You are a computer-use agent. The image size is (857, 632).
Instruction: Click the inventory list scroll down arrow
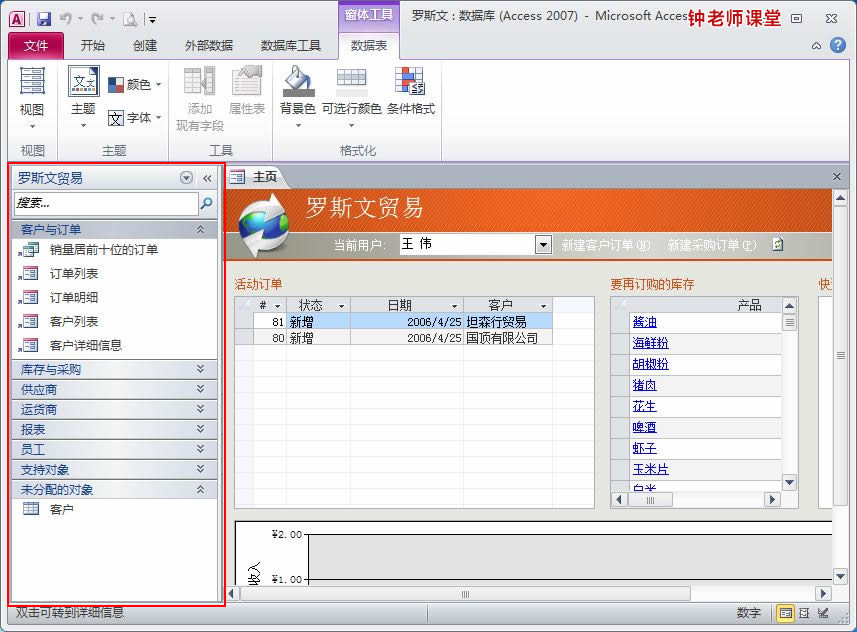tap(789, 482)
